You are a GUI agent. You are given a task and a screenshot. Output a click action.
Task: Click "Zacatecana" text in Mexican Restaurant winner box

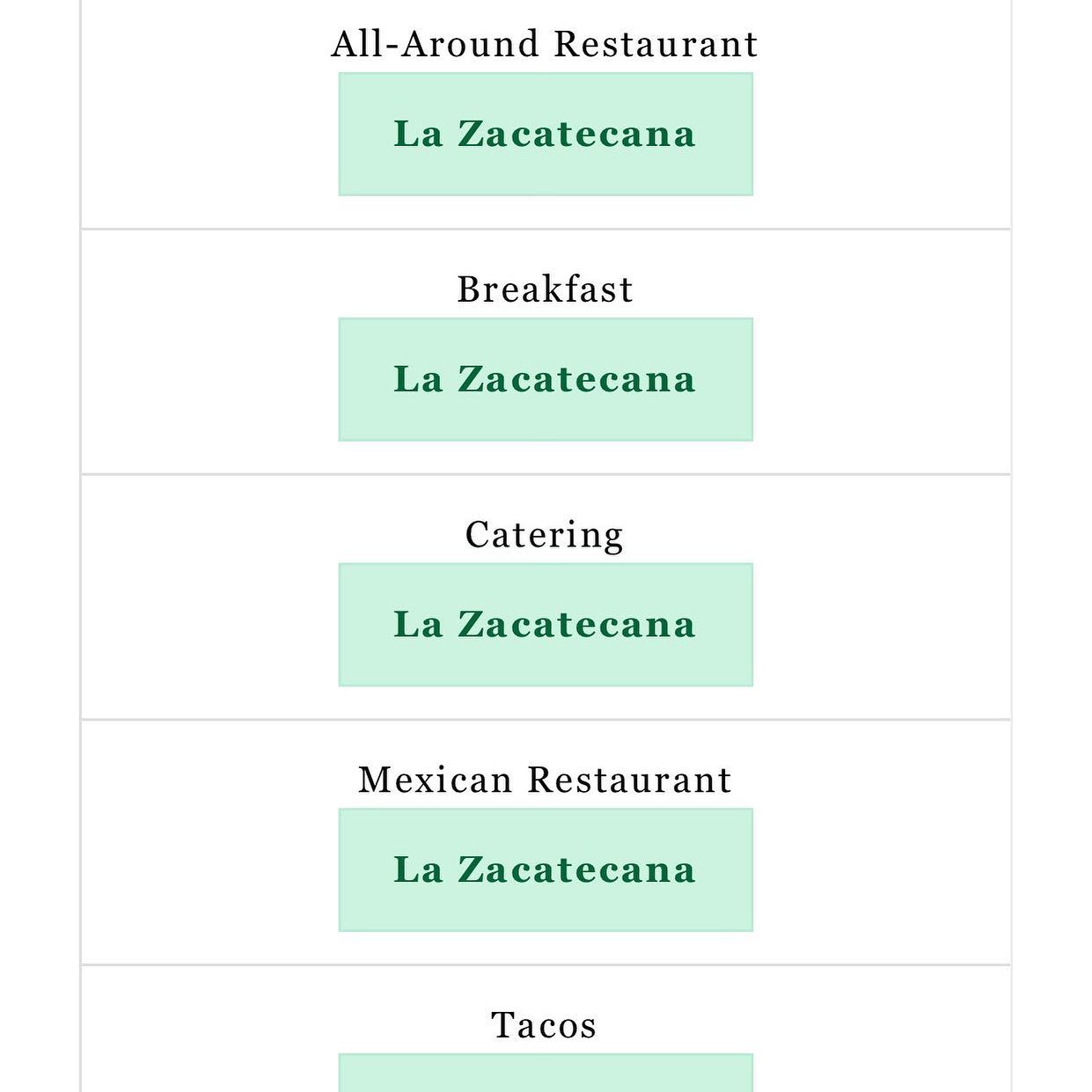[x=577, y=870]
